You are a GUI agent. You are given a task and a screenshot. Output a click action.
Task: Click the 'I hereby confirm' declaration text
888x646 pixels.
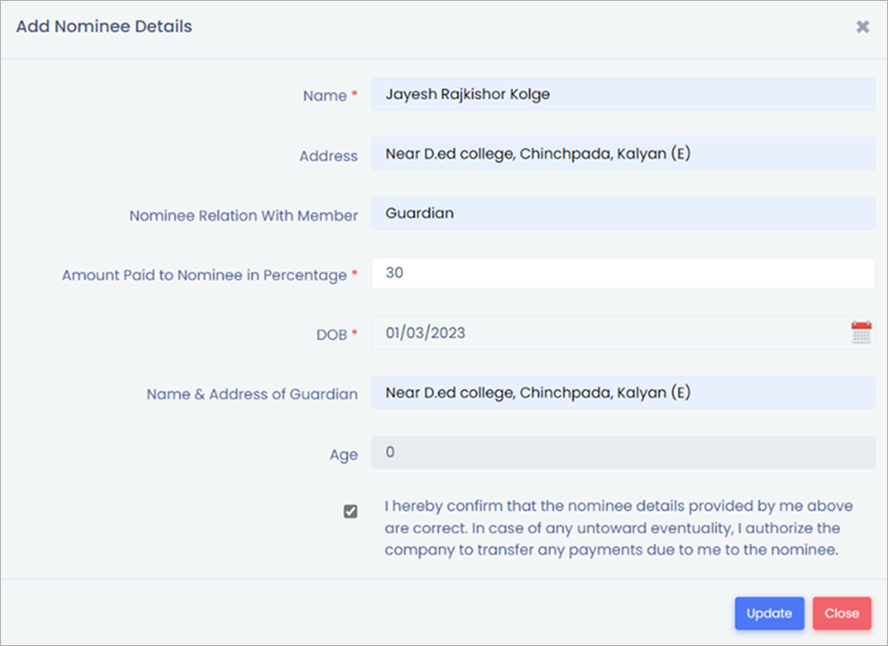pos(612,527)
